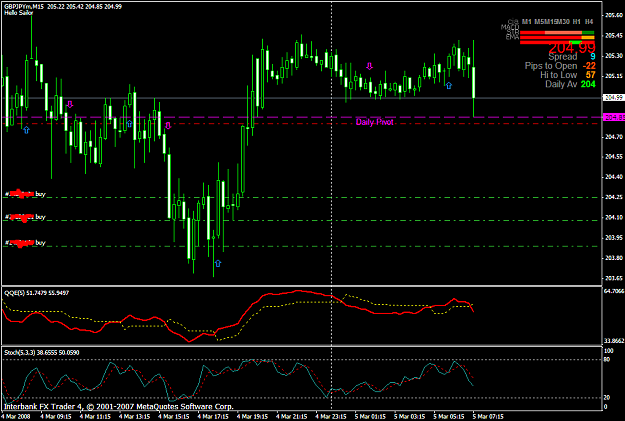Click the Hi to Low 57 readout
Image resolution: width=625 pixels, height=421 pixels.
(568, 75)
